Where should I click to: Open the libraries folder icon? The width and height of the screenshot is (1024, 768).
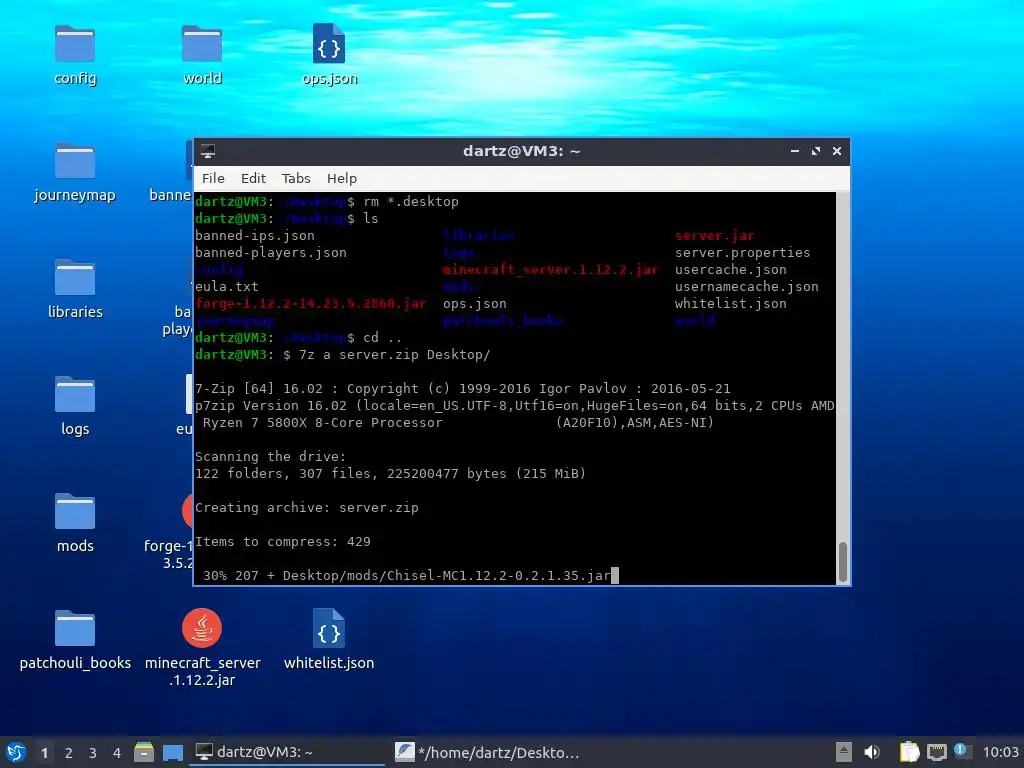(75, 278)
